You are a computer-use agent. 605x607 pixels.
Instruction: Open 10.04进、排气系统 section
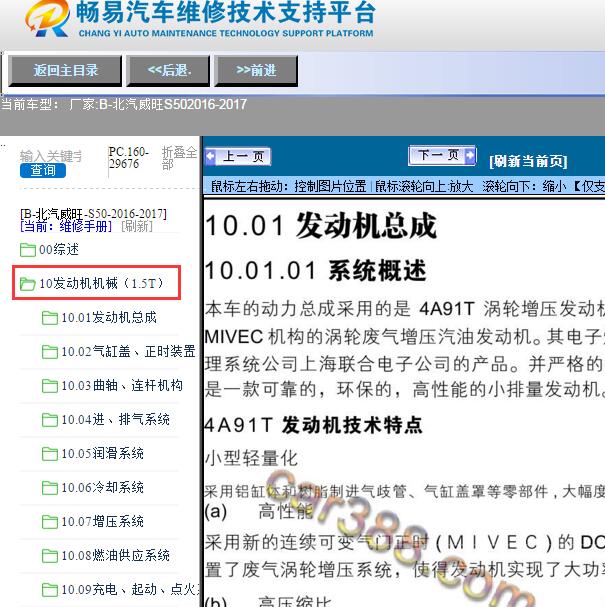(x=115, y=420)
